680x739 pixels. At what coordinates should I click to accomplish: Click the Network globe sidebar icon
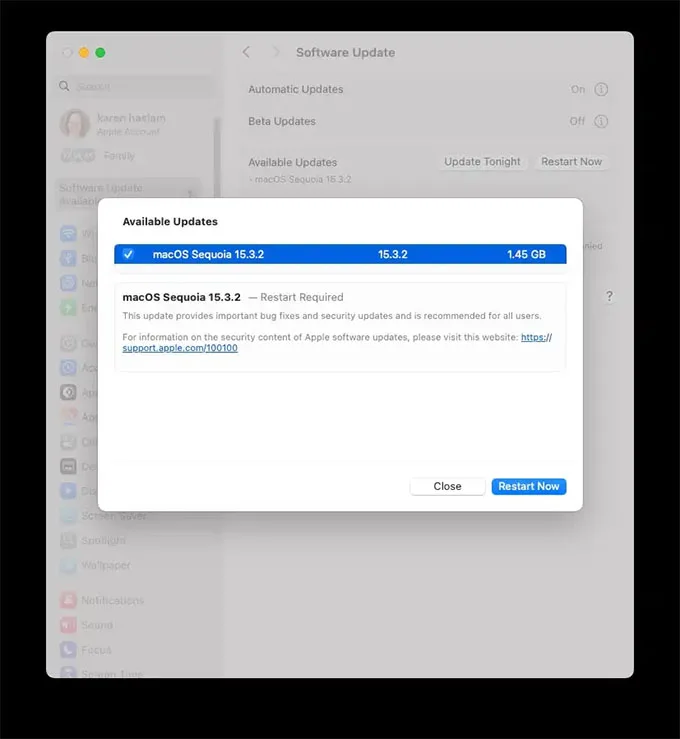click(x=68, y=283)
